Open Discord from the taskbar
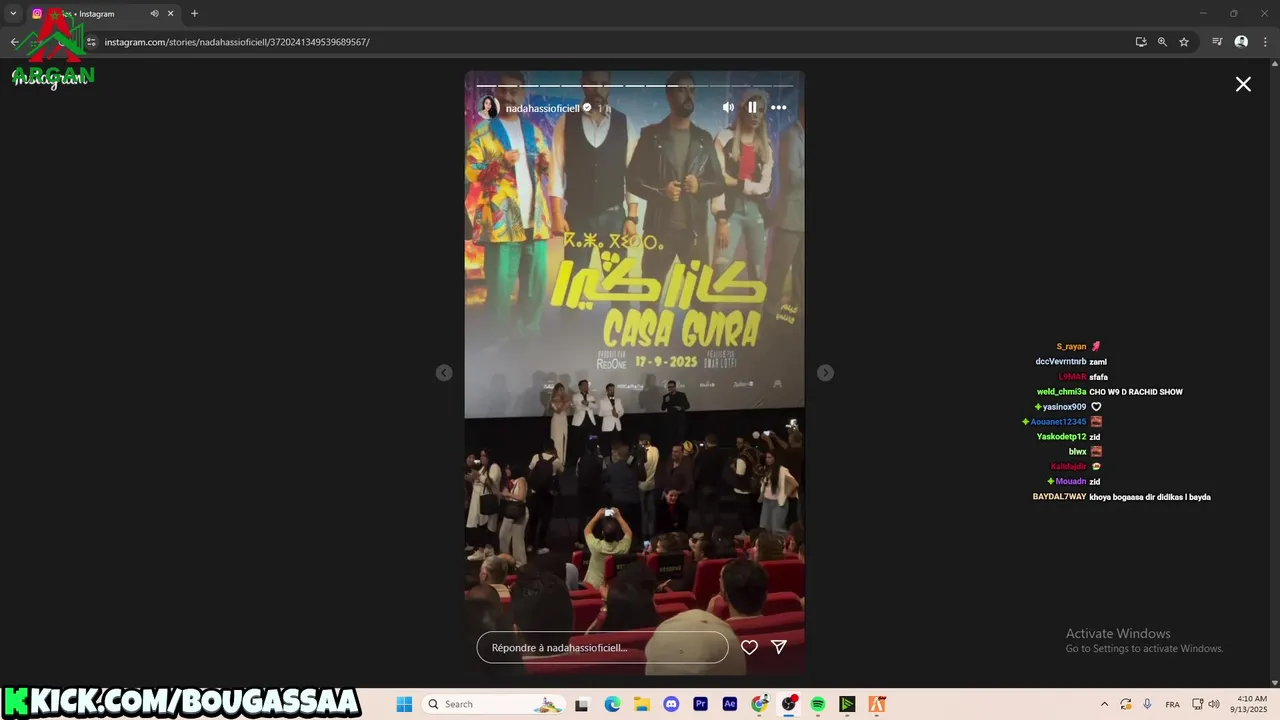This screenshot has width=1280, height=720. [x=671, y=704]
